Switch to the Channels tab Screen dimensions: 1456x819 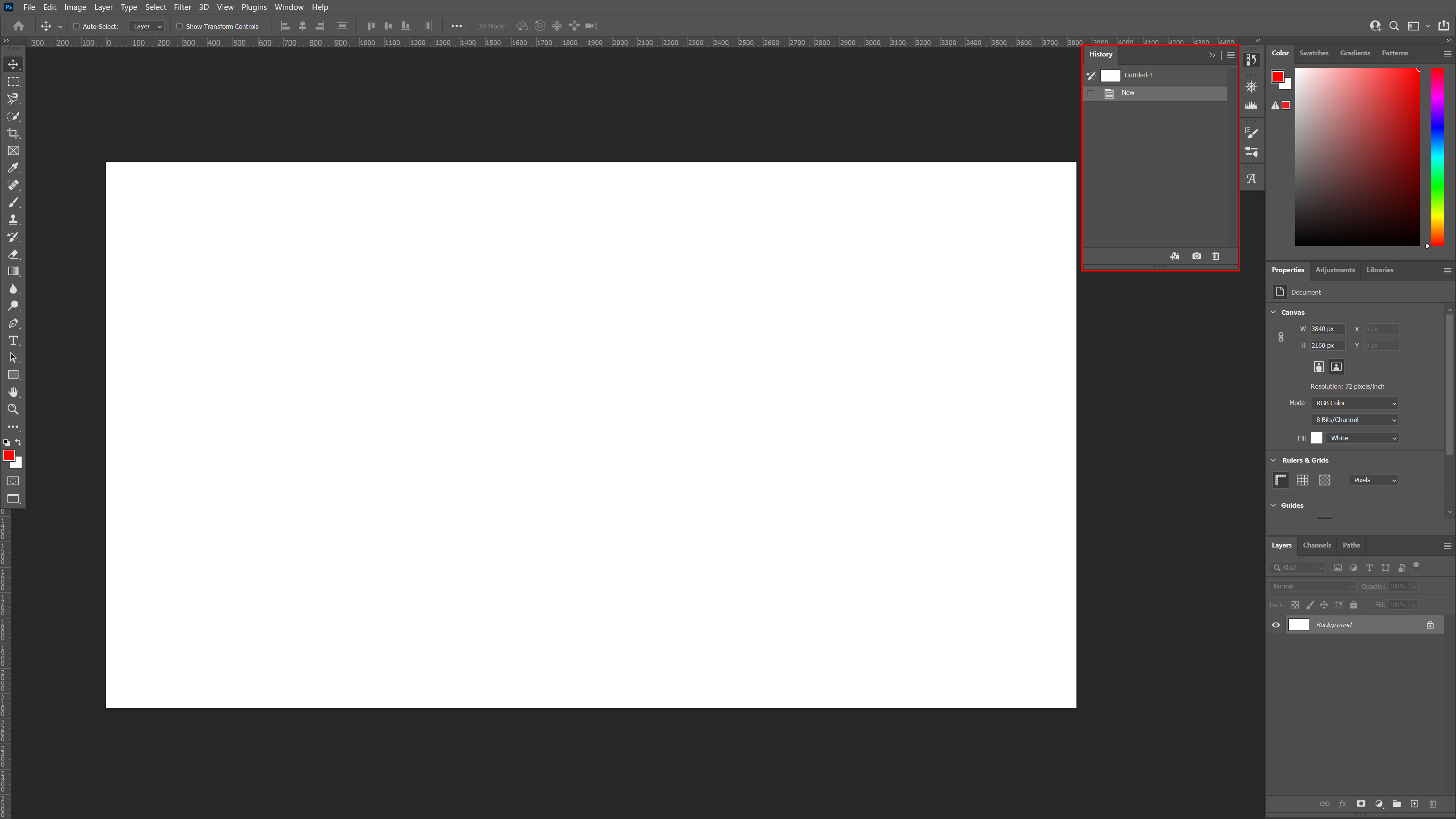pos(1316,545)
